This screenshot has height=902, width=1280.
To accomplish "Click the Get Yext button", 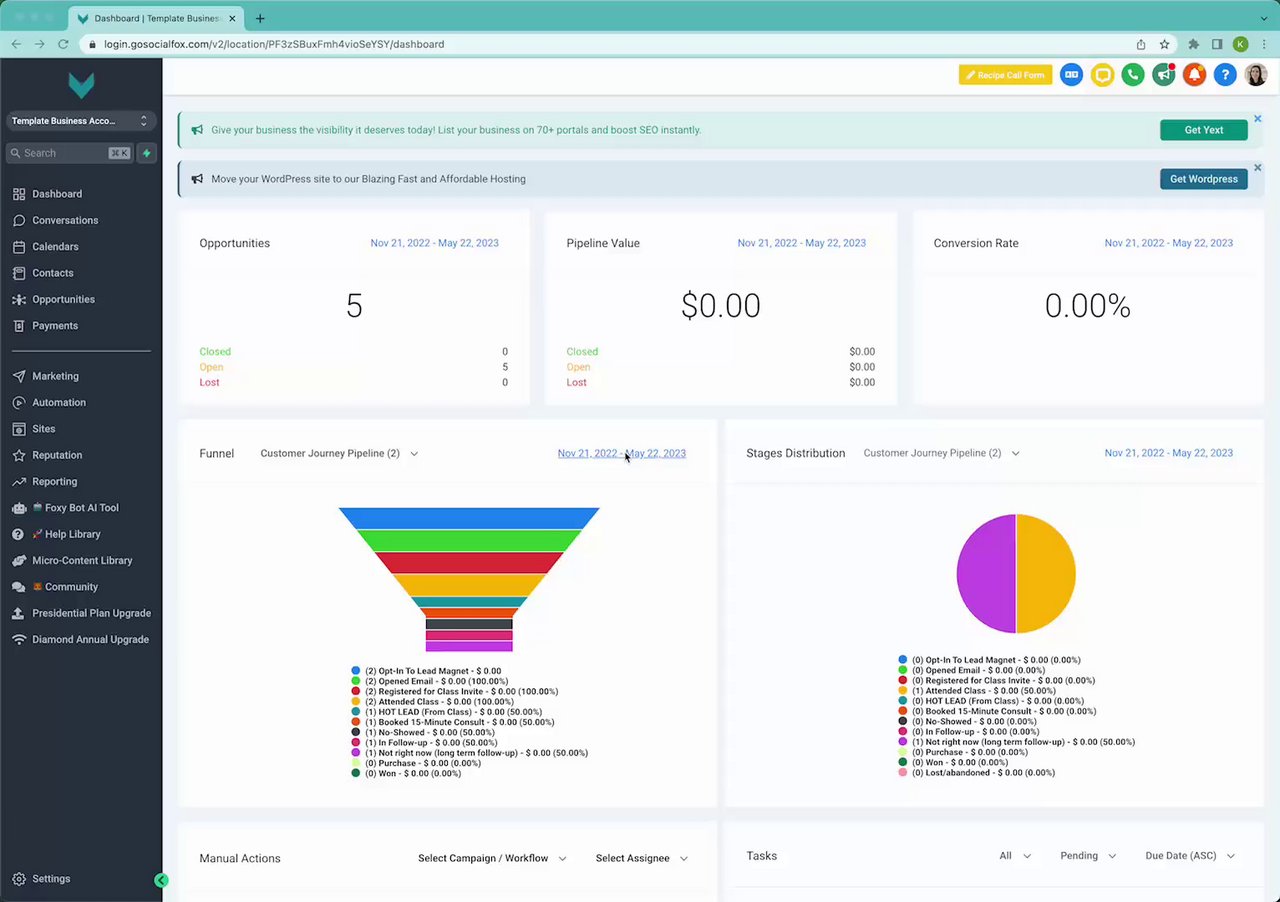I will click(1204, 130).
